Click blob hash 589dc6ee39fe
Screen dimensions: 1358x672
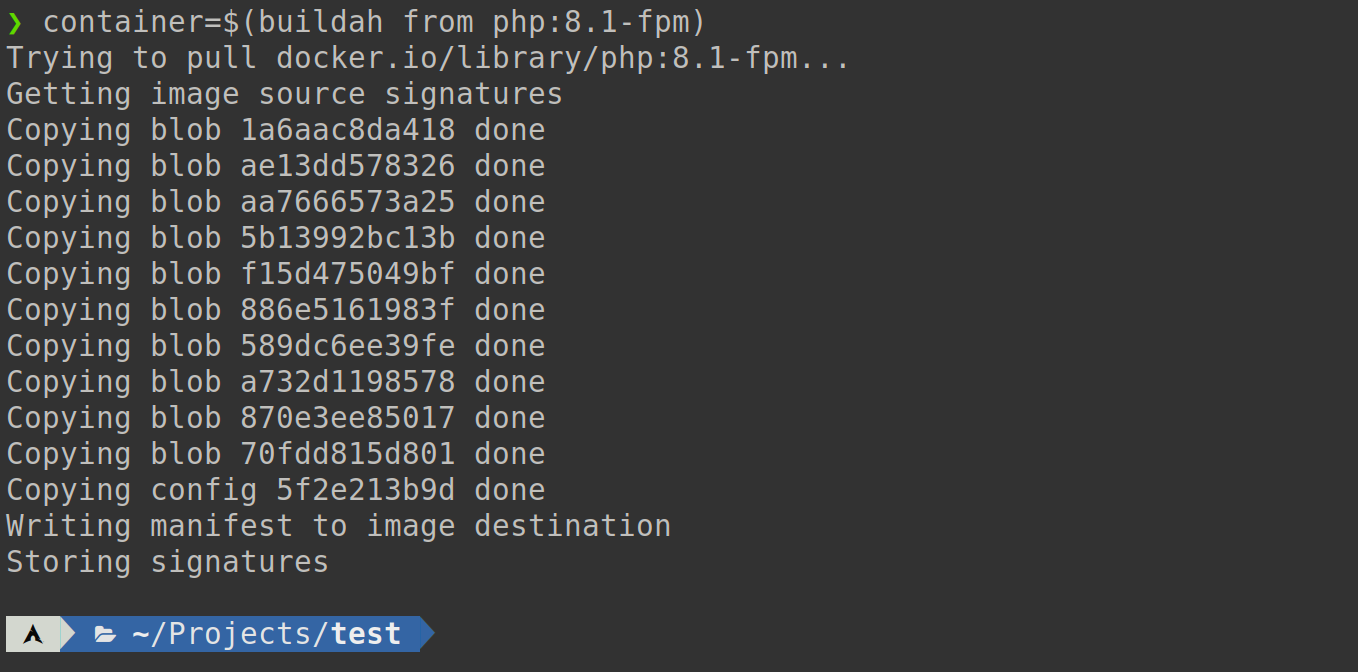click(x=347, y=346)
